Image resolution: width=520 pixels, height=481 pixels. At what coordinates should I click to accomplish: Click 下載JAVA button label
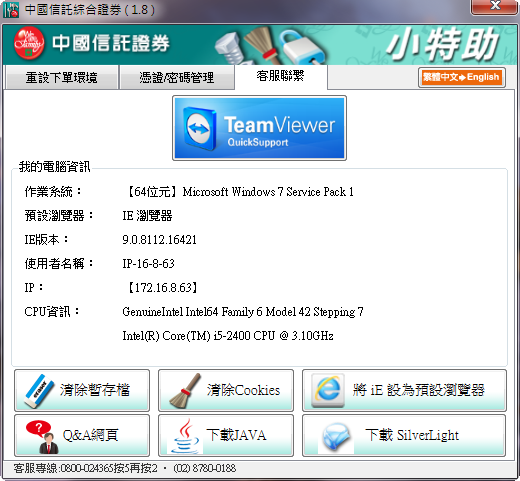point(236,435)
